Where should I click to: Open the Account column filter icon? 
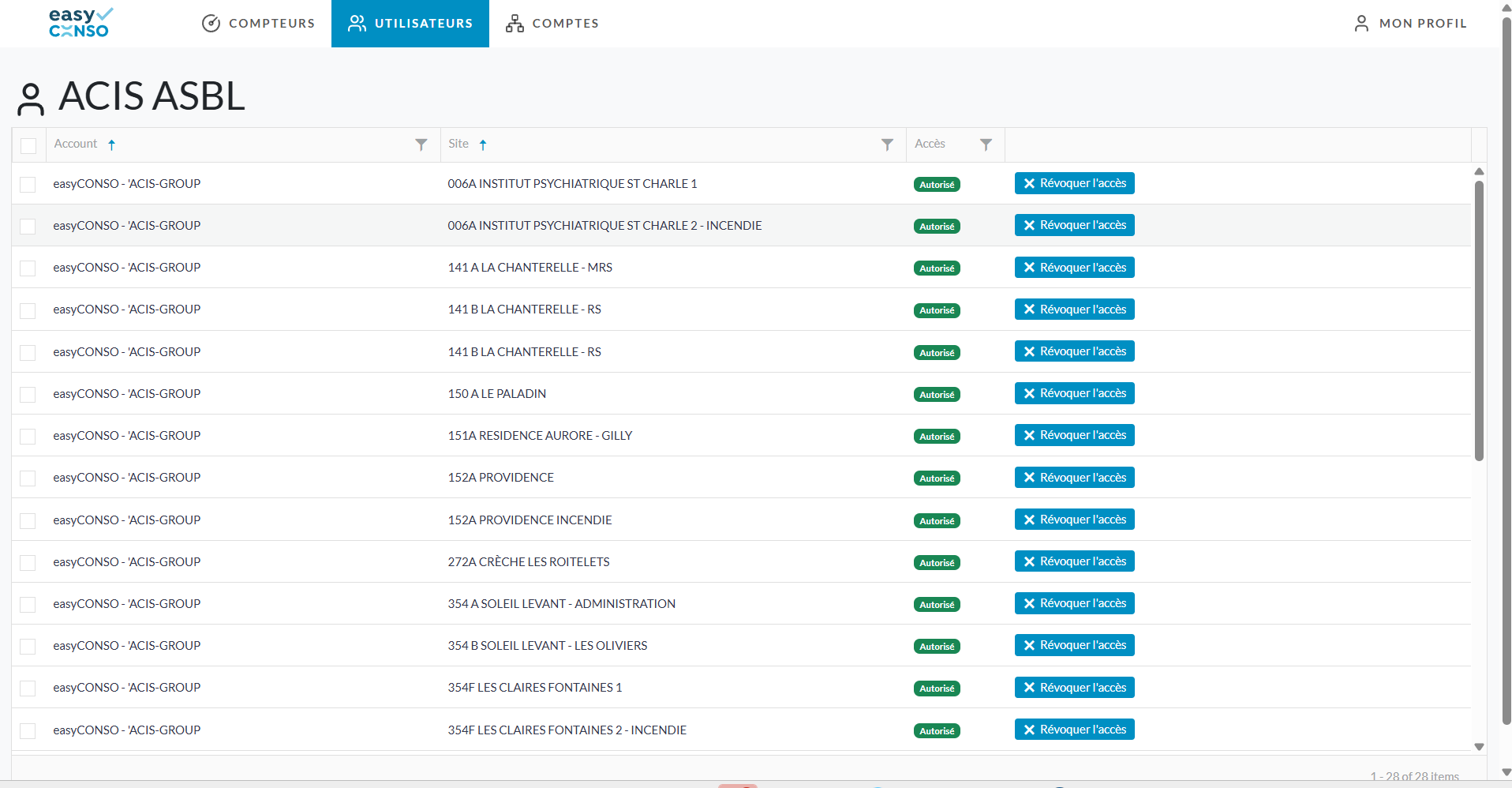421,144
